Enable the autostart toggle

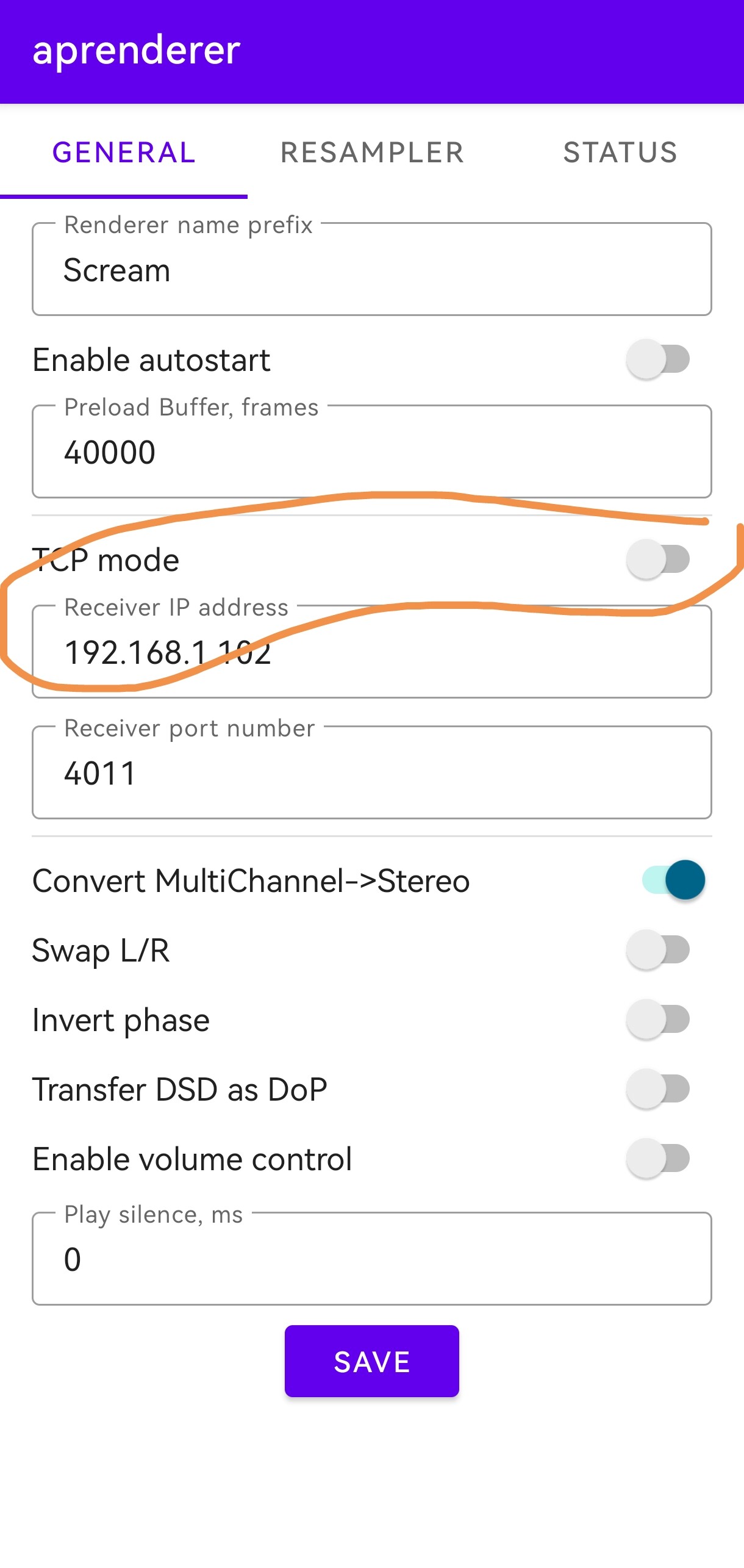click(658, 359)
